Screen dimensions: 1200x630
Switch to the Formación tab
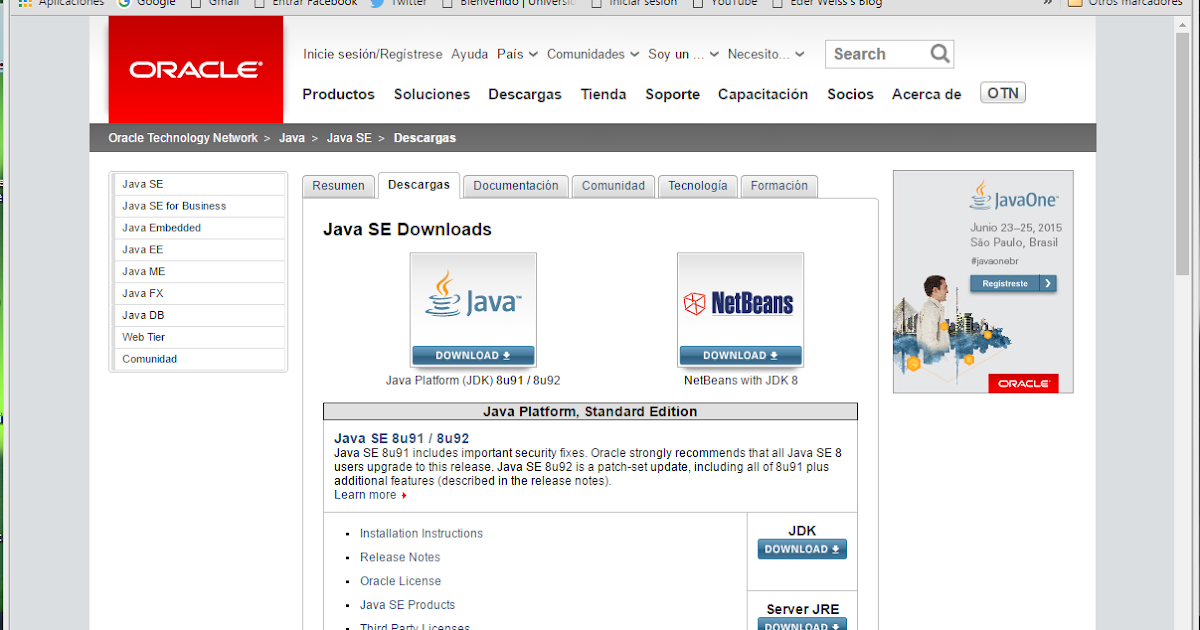(779, 186)
